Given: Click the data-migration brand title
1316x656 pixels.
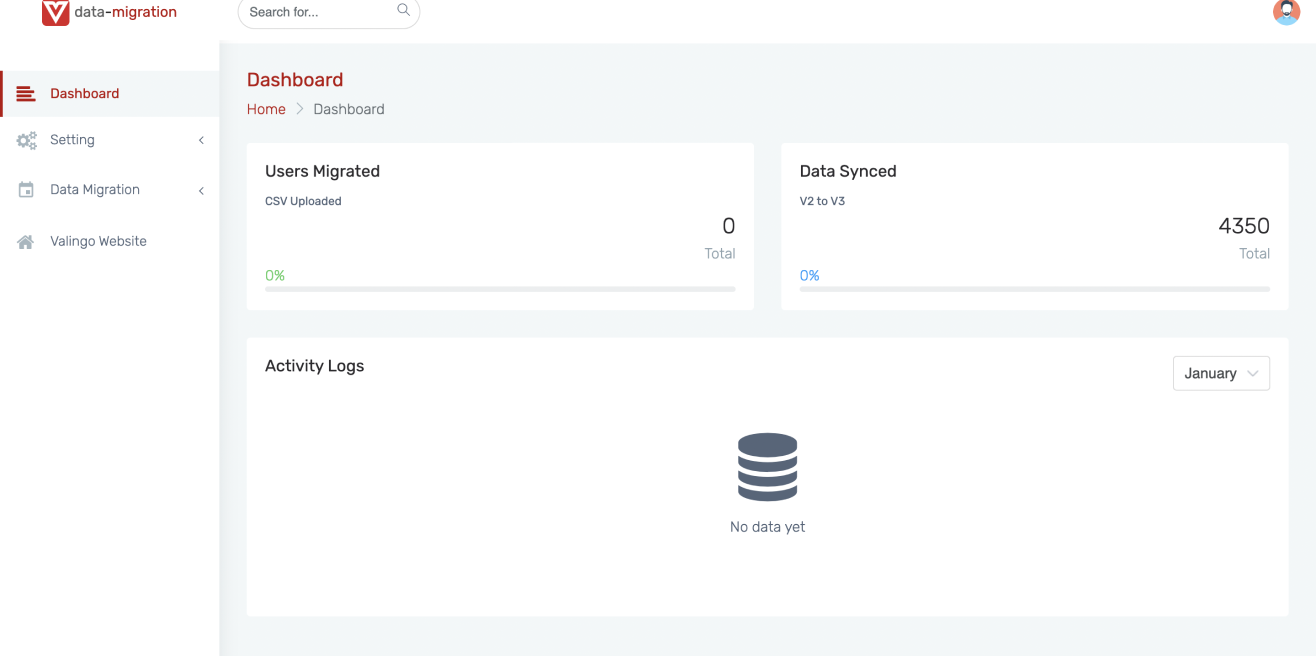Looking at the screenshot, I should coord(125,13).
